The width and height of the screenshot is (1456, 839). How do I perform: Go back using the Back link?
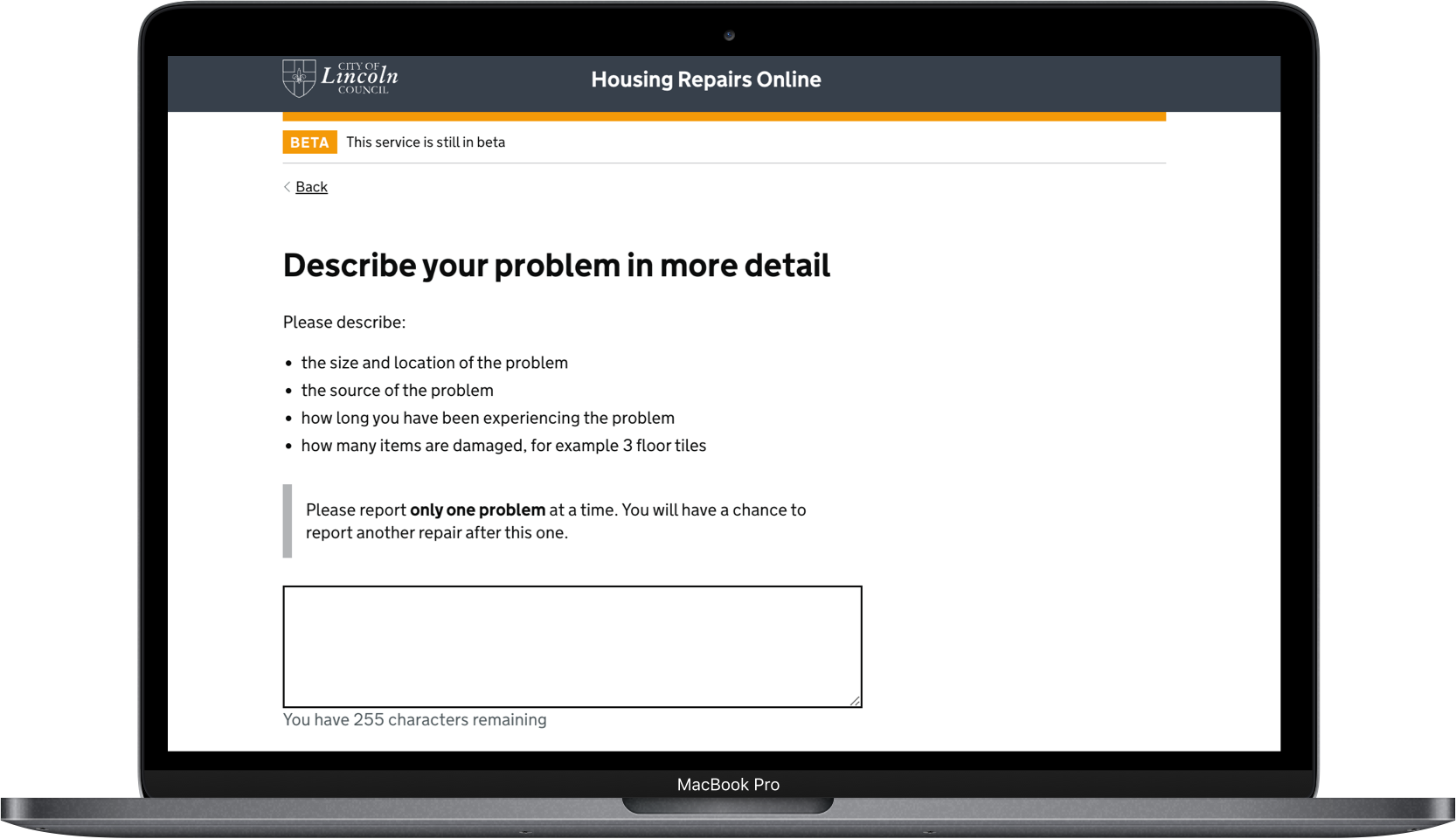tap(311, 187)
